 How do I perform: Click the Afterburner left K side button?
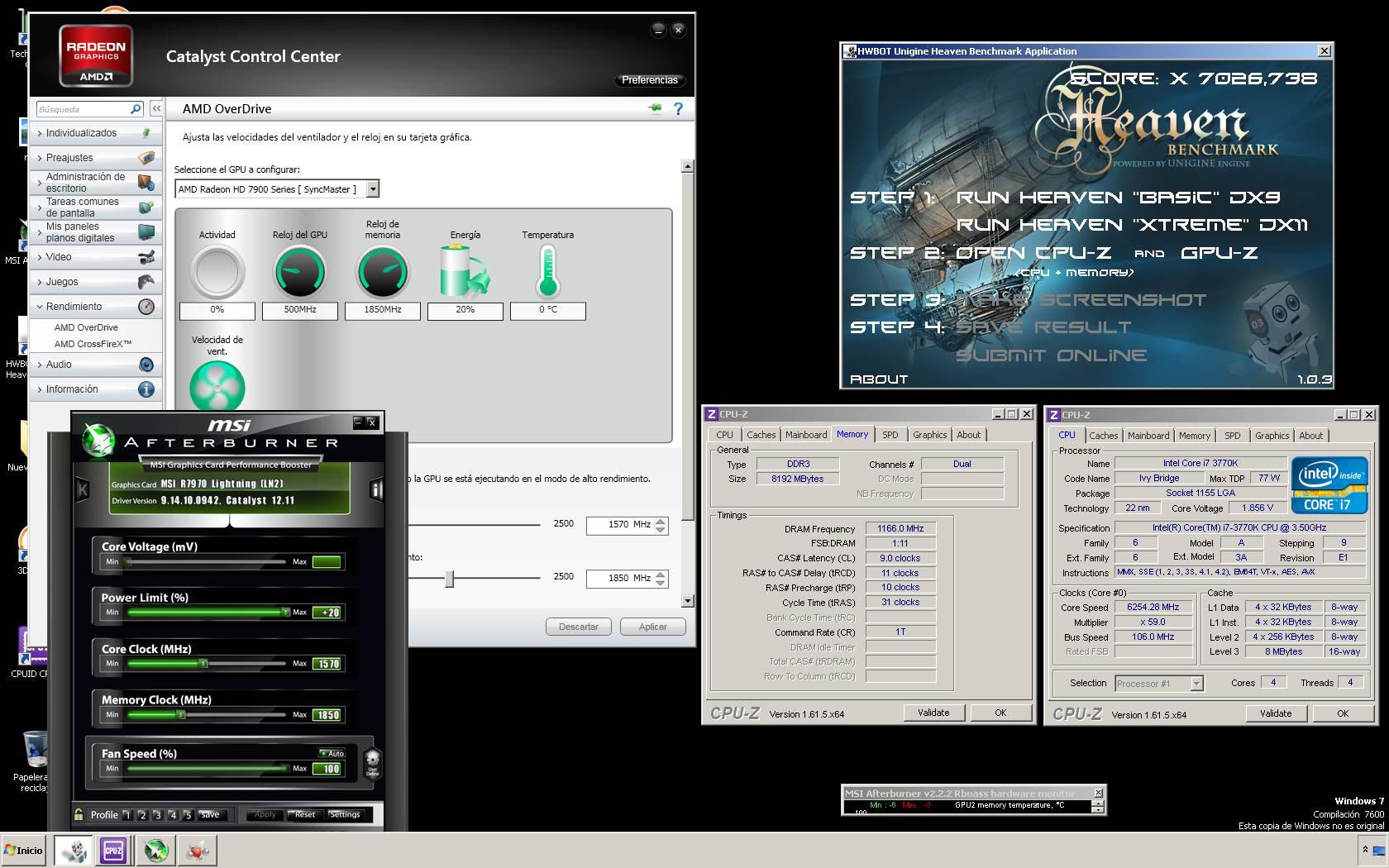coord(83,489)
